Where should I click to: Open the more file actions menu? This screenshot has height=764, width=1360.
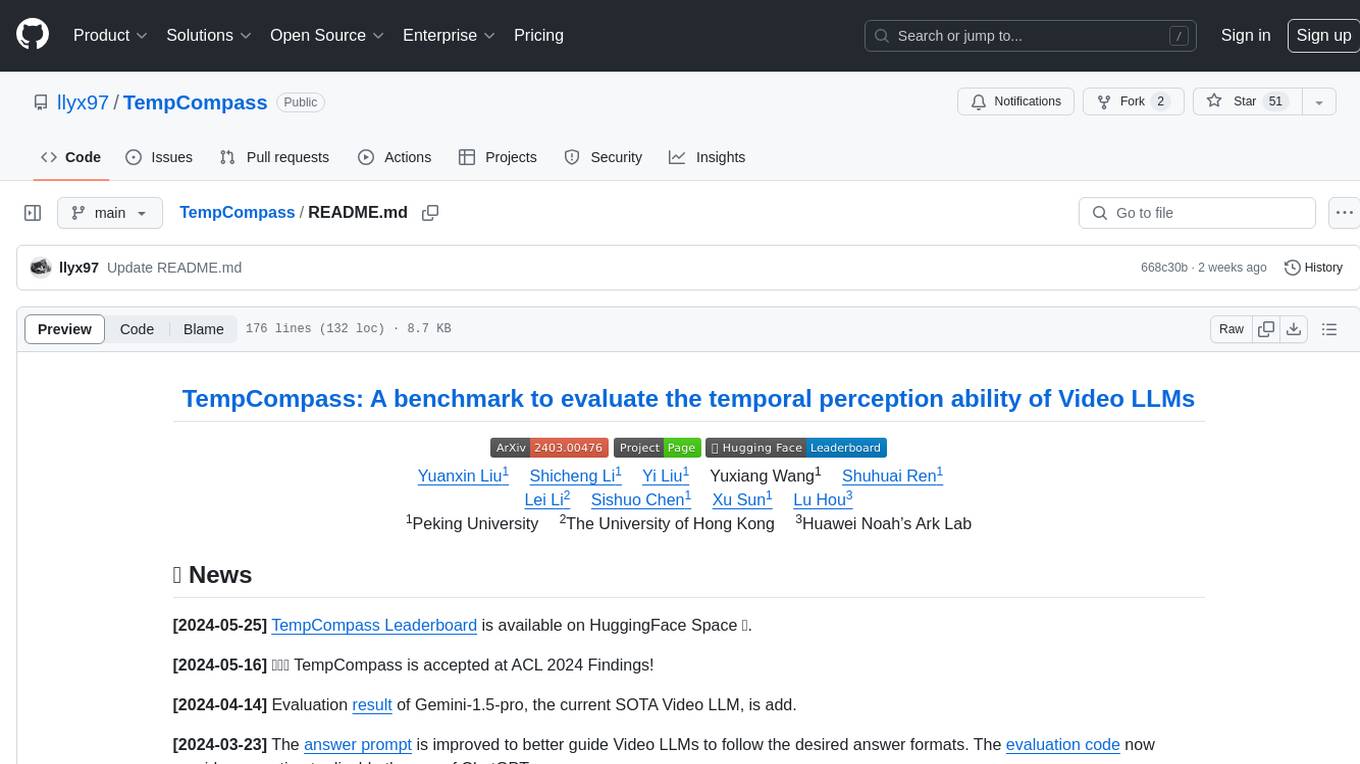pos(1344,213)
